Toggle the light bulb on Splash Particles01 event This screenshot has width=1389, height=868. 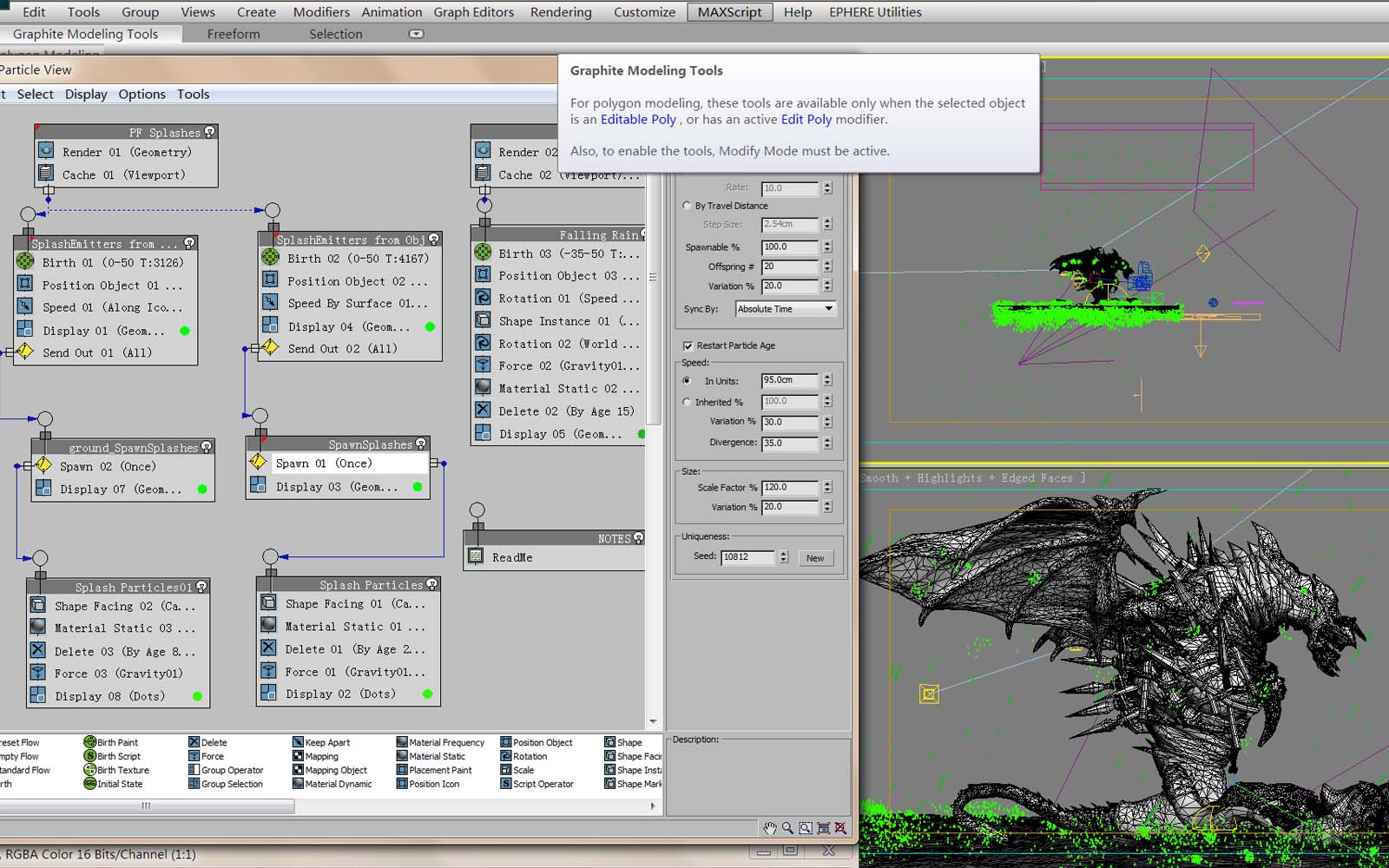point(202,587)
